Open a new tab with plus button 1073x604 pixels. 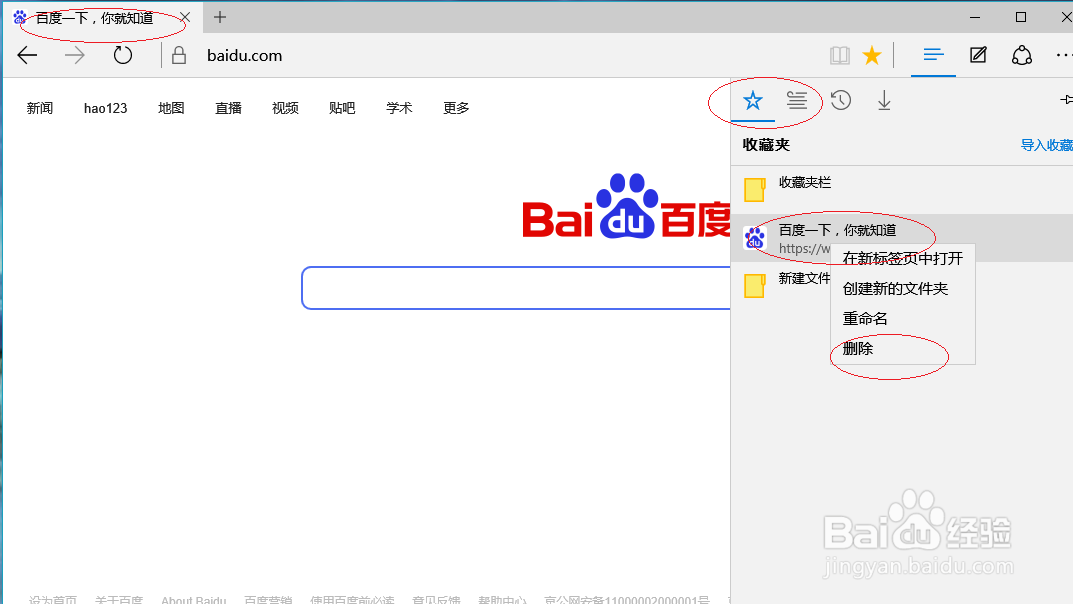220,17
